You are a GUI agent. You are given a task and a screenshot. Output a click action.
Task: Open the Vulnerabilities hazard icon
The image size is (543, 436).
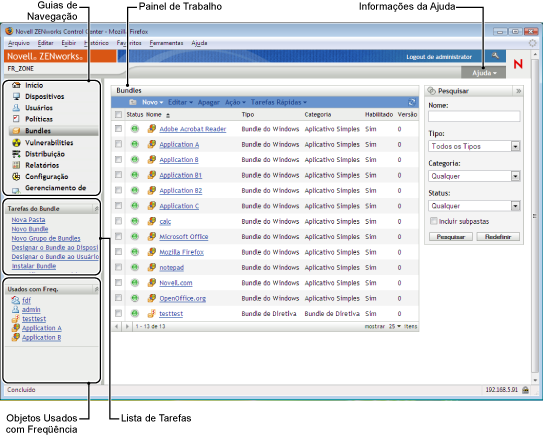(x=16, y=142)
